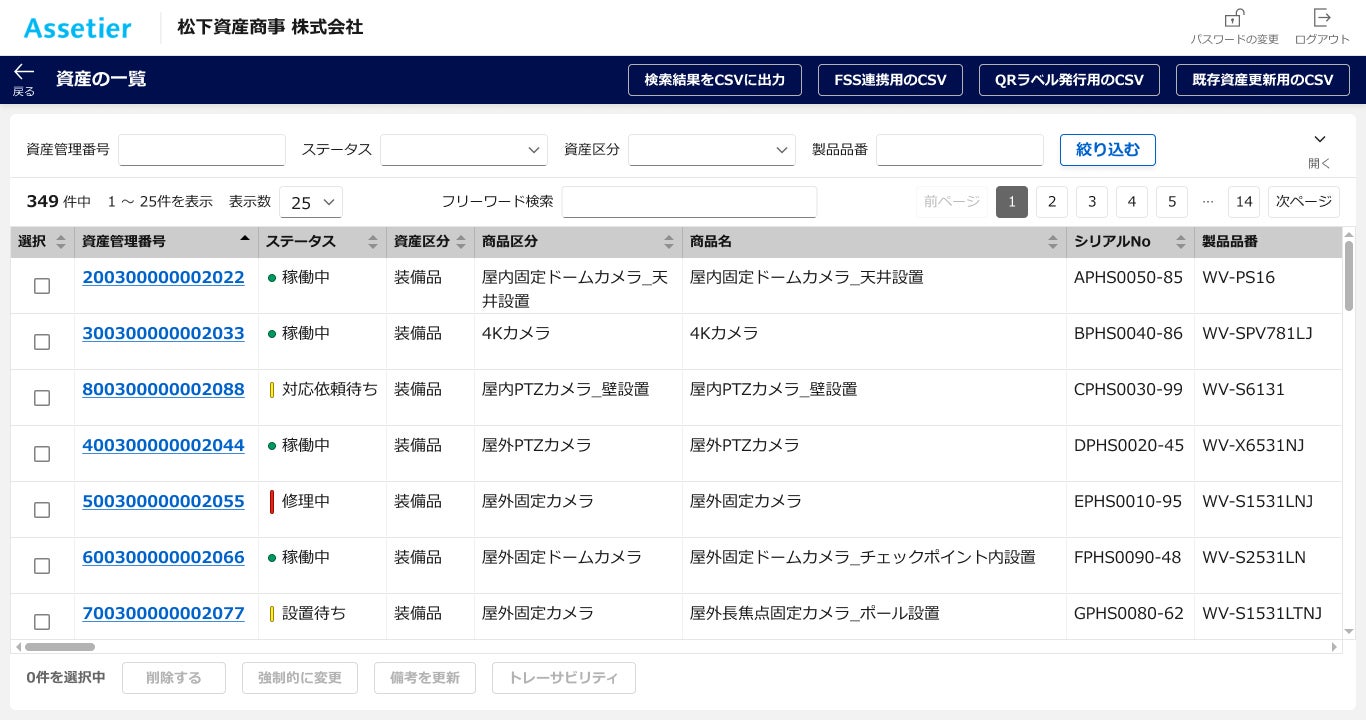The height and width of the screenshot is (720, 1366).
Task: Open the ステータス dropdown
Action: (x=464, y=150)
